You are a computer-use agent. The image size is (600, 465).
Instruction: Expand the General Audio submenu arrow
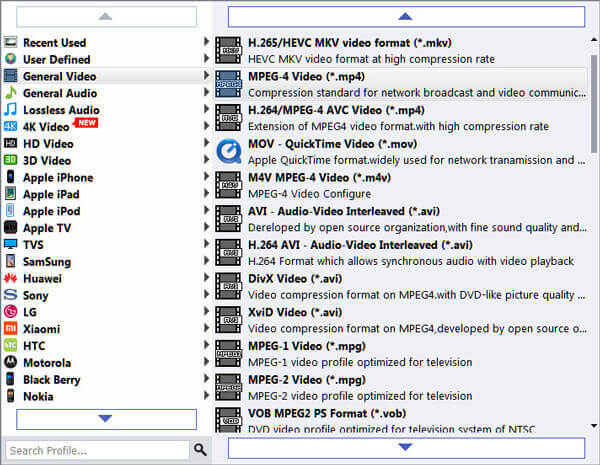(206, 92)
